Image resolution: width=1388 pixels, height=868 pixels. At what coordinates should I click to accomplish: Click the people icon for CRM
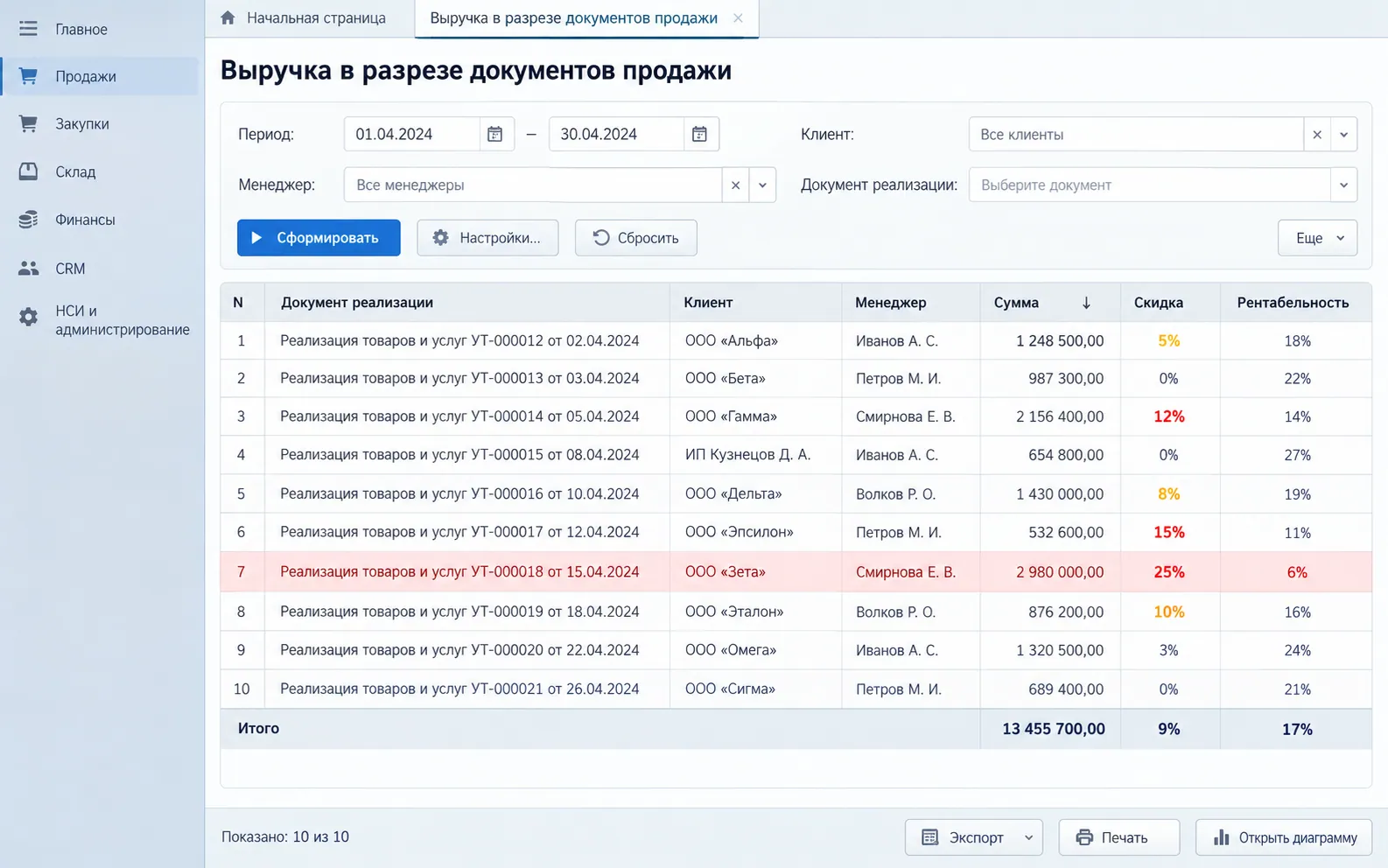[x=28, y=269]
